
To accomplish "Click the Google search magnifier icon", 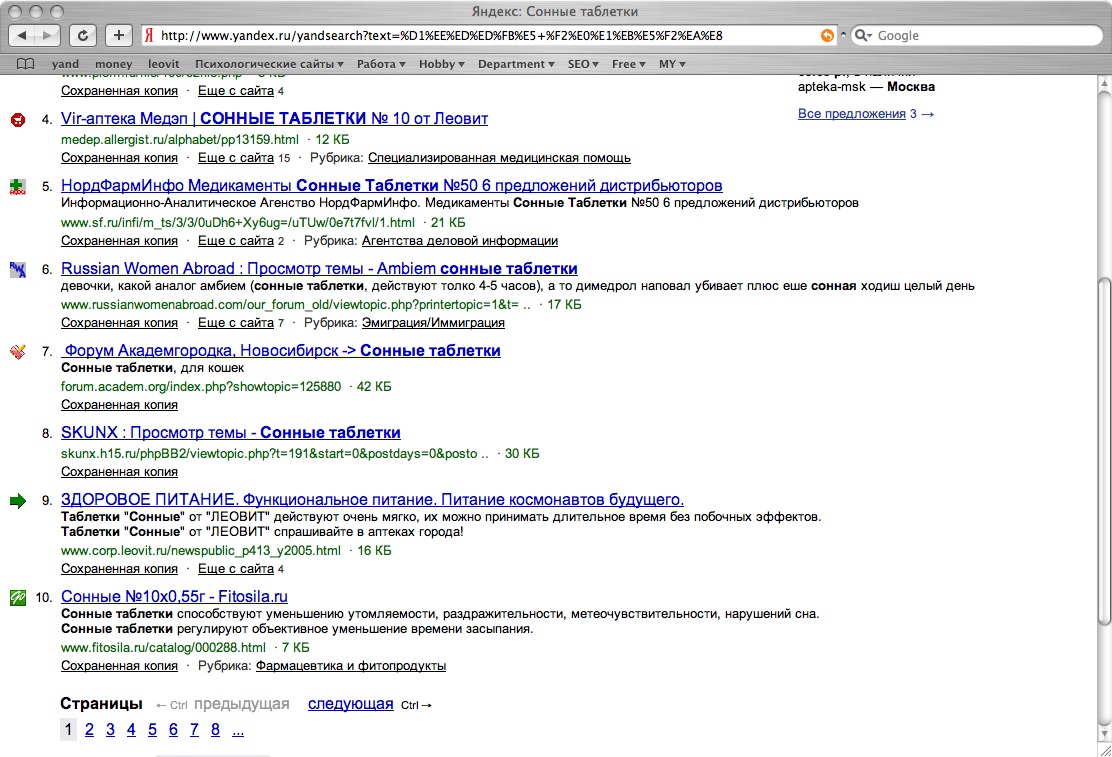I will (x=862, y=35).
